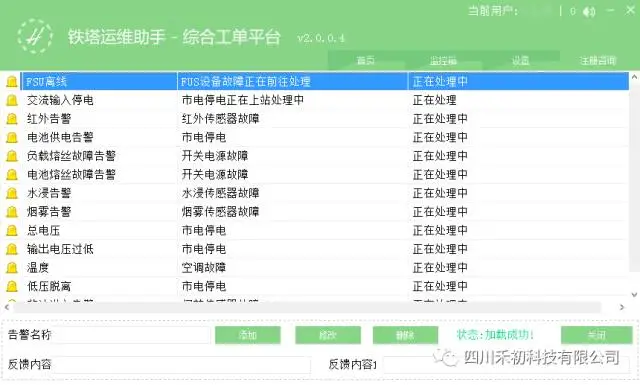Screen dimensions: 640x385
Task: Click the bell icon beside 负载熔丝故障告警
Action: pyautogui.click(x=12, y=156)
